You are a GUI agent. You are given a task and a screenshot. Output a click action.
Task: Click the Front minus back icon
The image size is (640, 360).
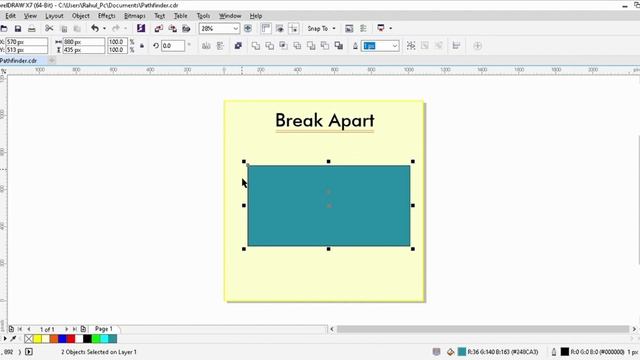click(311, 46)
